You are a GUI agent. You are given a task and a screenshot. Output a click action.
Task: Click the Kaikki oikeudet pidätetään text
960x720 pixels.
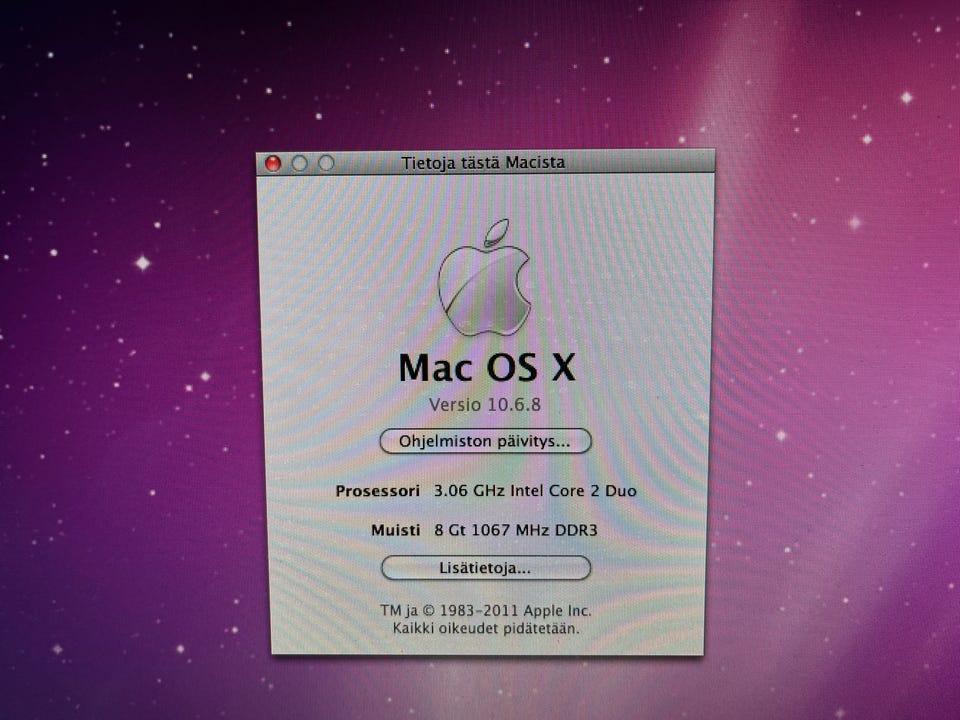[x=486, y=628]
